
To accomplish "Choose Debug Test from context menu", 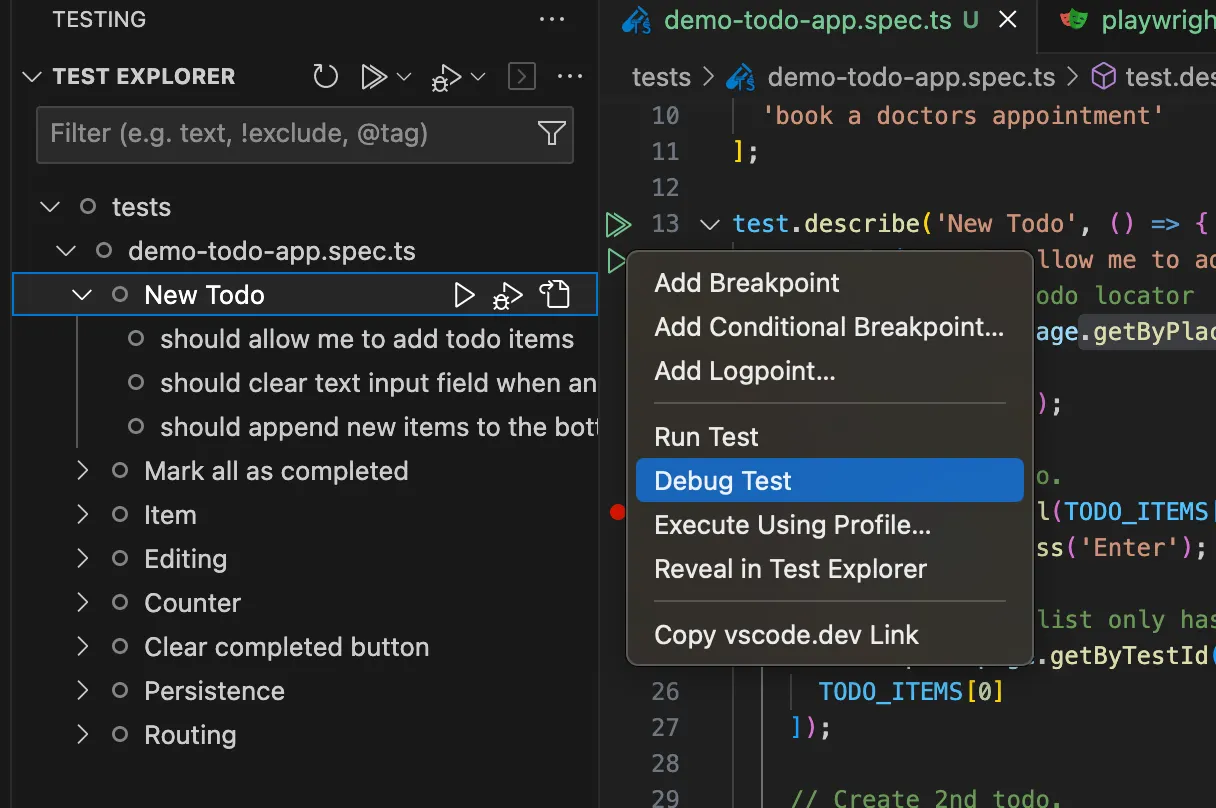I will (x=829, y=481).
